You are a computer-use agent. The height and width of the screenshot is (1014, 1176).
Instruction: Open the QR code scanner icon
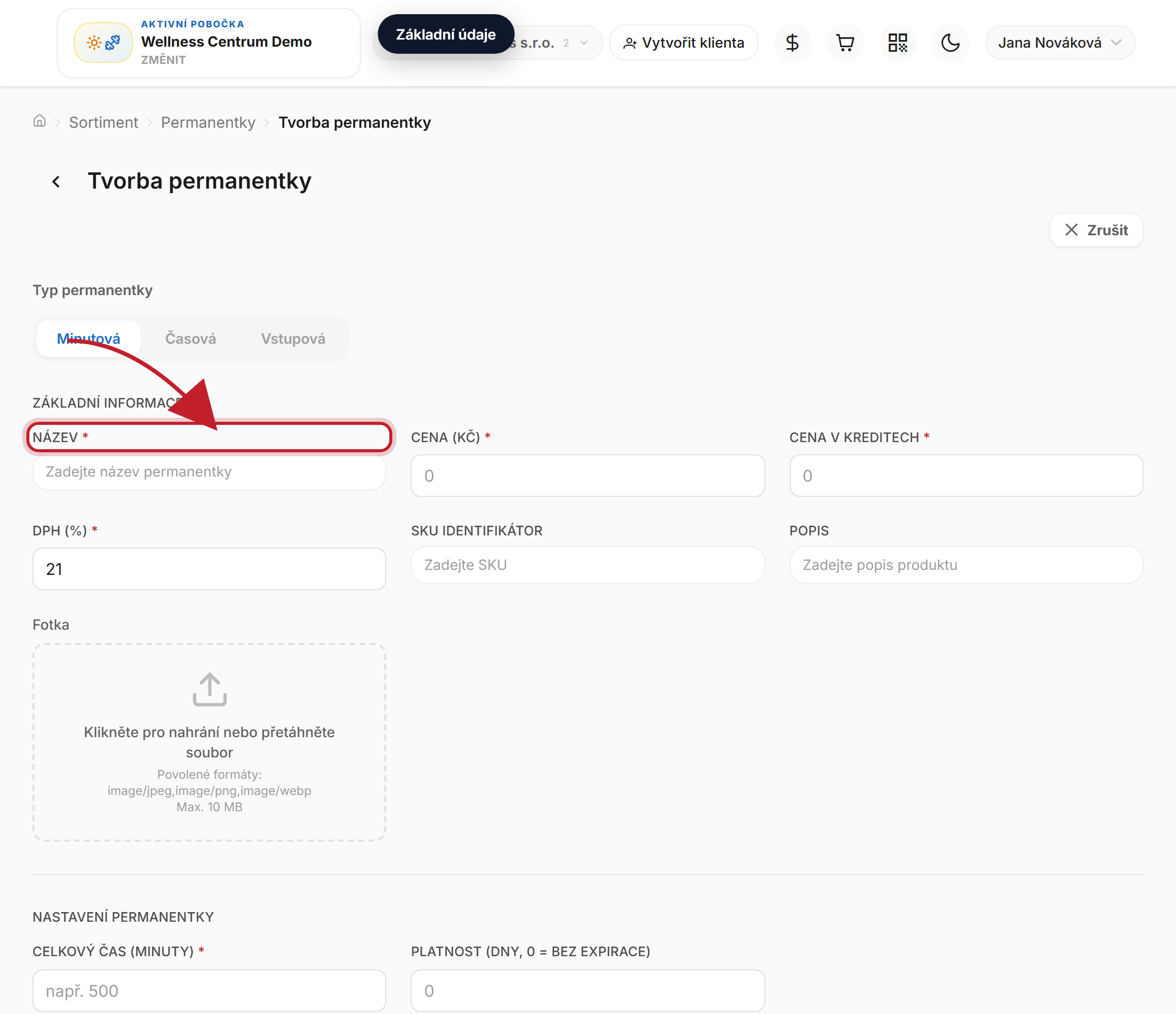click(898, 43)
